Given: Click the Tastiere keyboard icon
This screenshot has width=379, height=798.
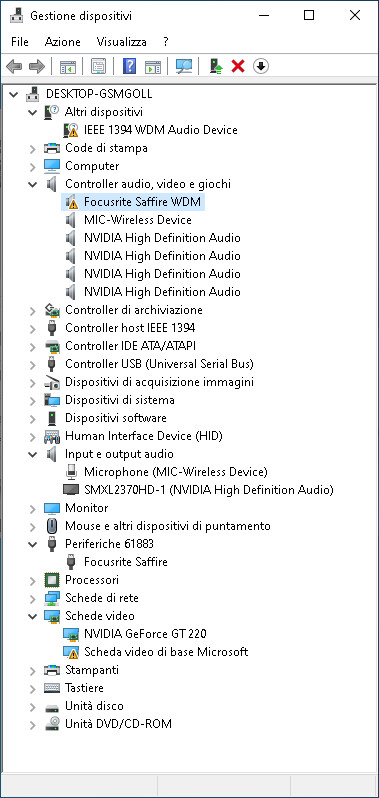Looking at the screenshot, I should 52,688.
